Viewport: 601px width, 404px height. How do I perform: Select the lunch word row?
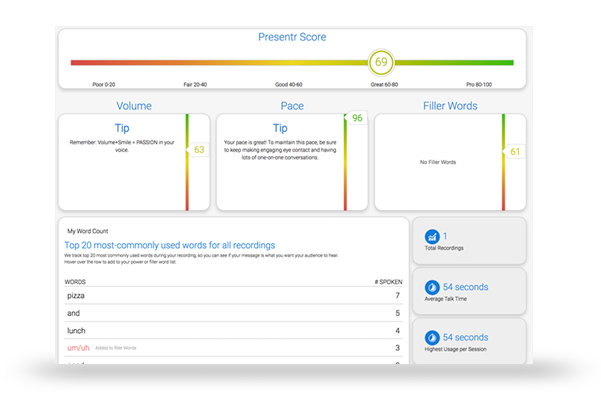(233, 330)
